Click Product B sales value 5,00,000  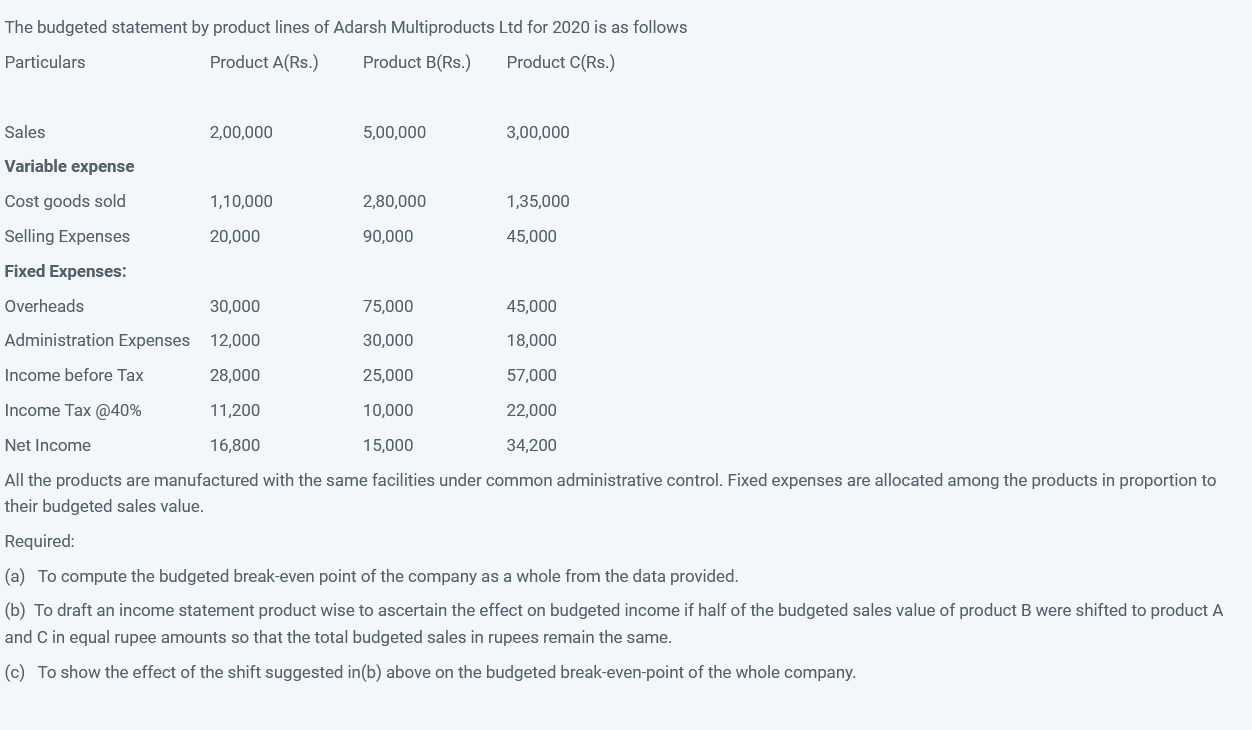tap(394, 132)
